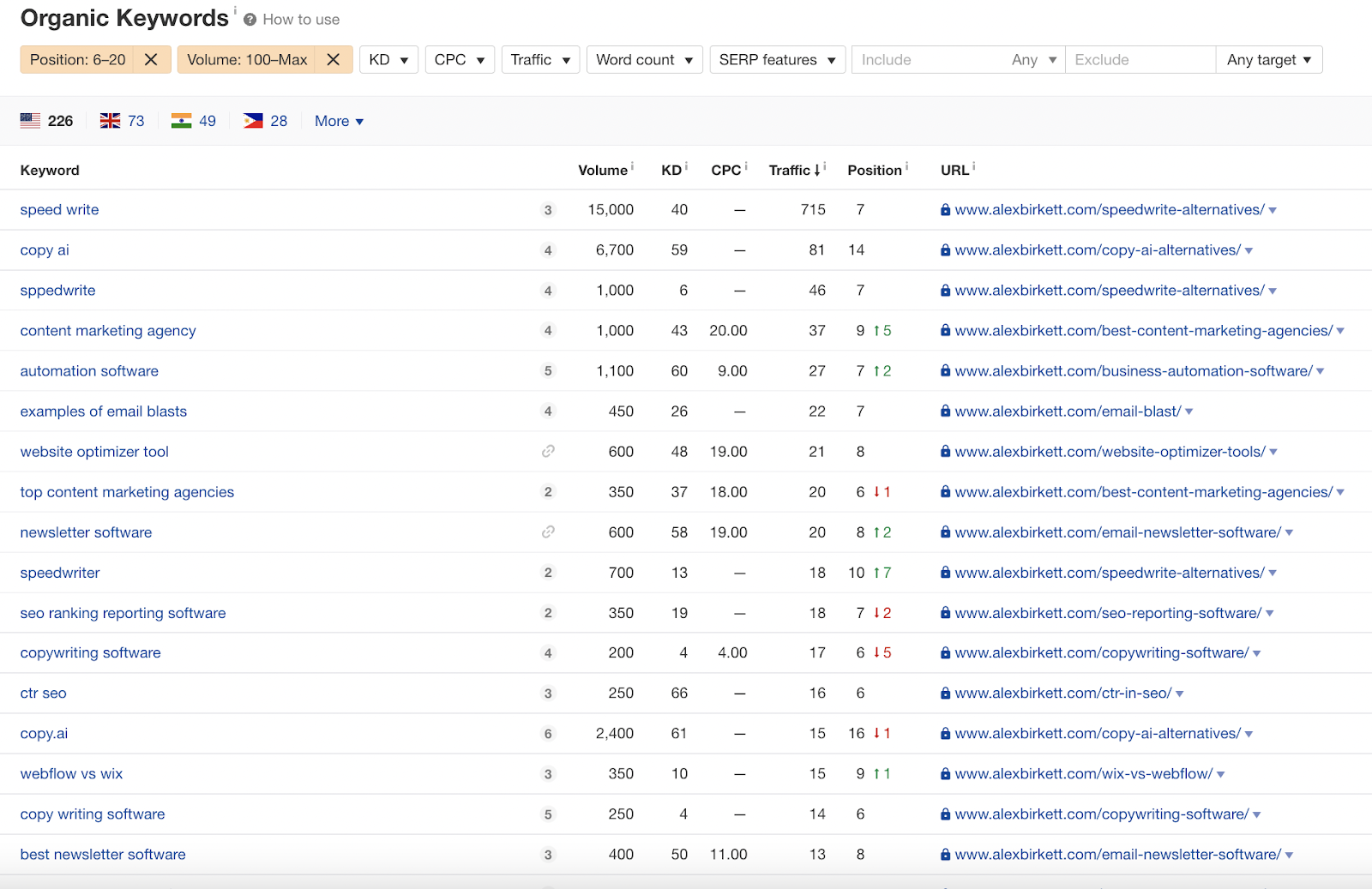This screenshot has height=889, width=1372.
Task: Select the United Kingdom flag results
Action: (x=123, y=121)
